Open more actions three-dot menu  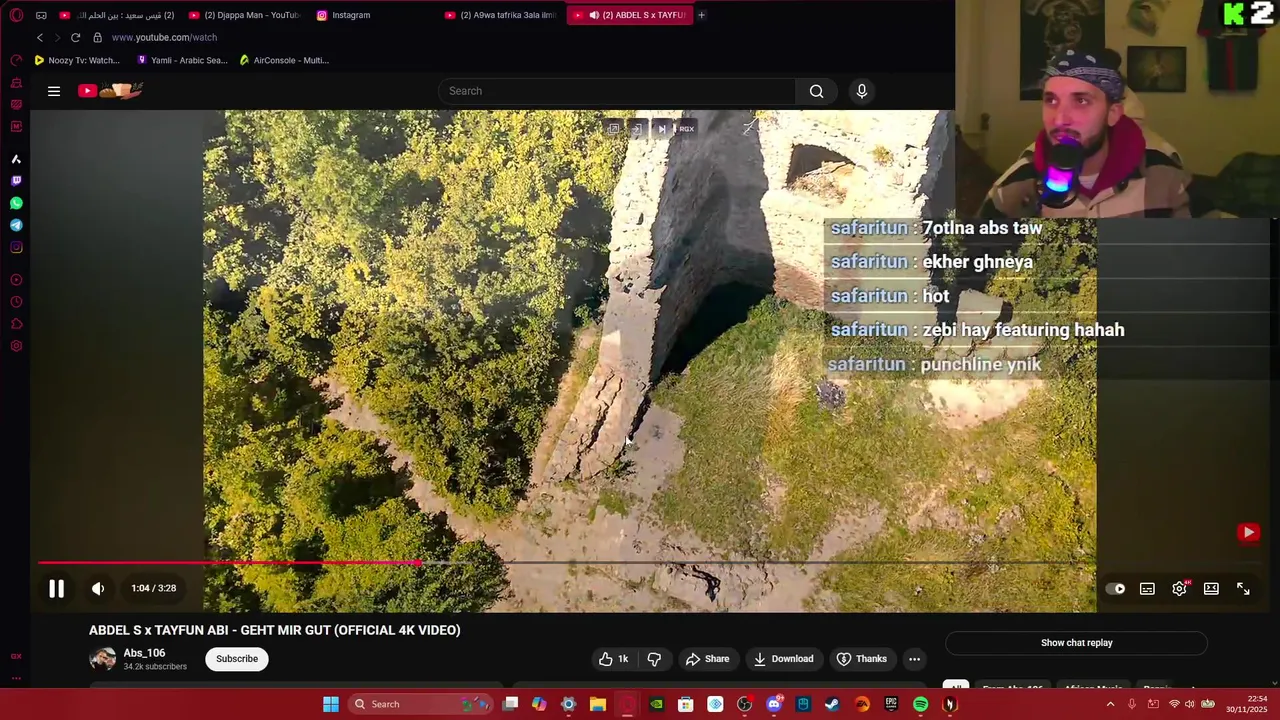(914, 659)
